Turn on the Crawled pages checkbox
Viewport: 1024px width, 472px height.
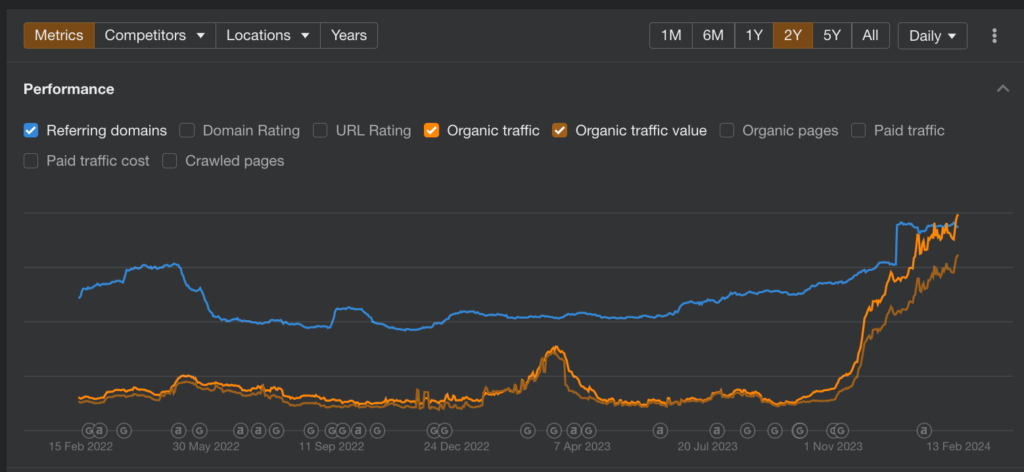pyautogui.click(x=170, y=160)
